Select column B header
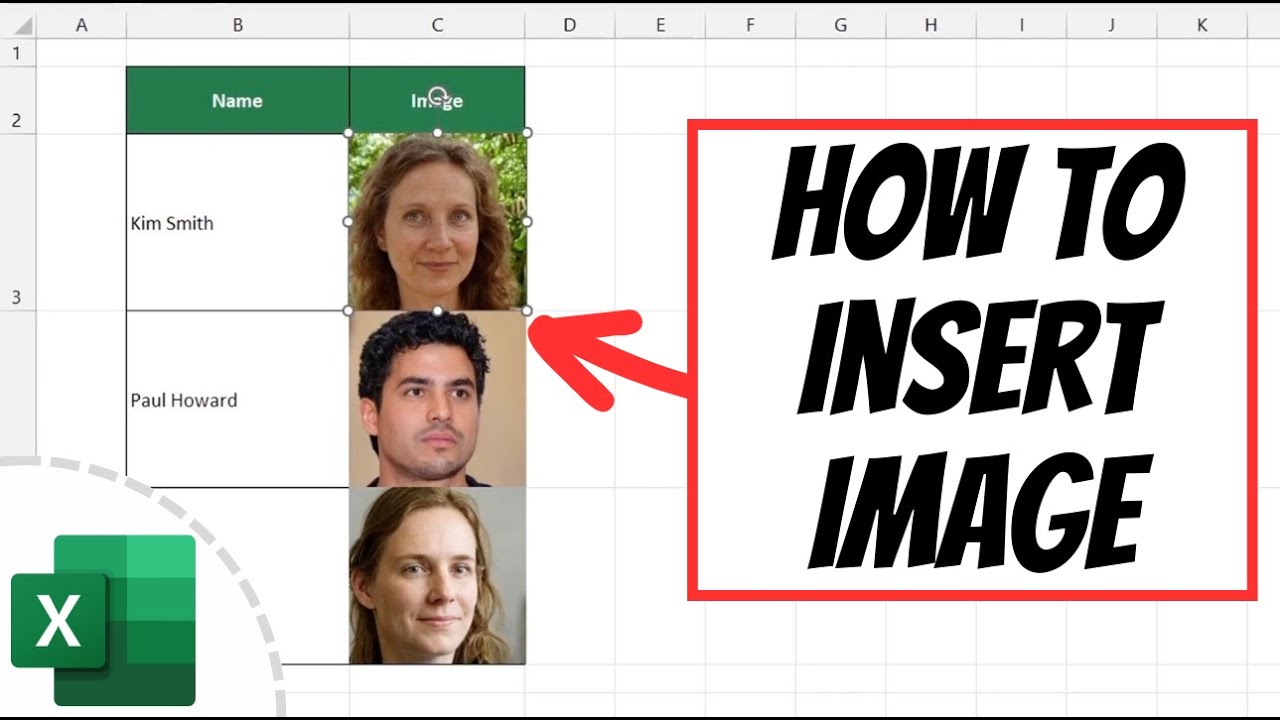Viewport: 1280px width, 720px height. click(238, 25)
